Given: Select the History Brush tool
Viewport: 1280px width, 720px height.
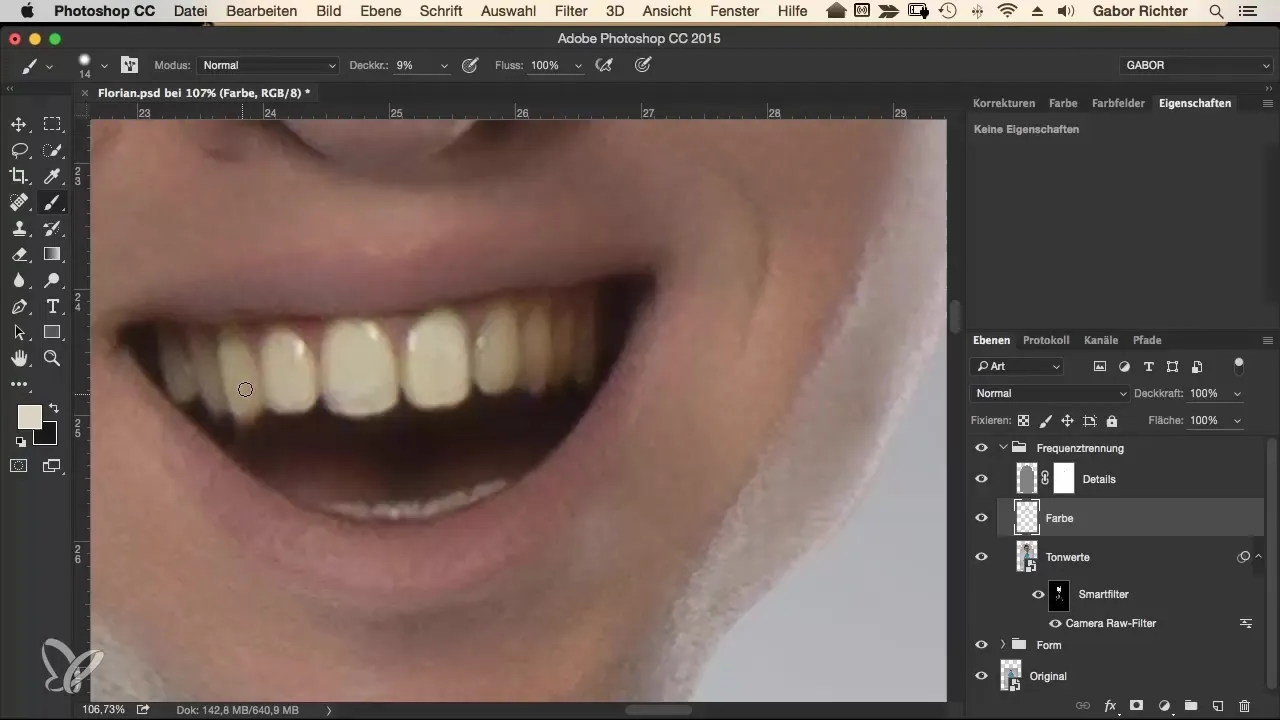Looking at the screenshot, I should [x=52, y=229].
